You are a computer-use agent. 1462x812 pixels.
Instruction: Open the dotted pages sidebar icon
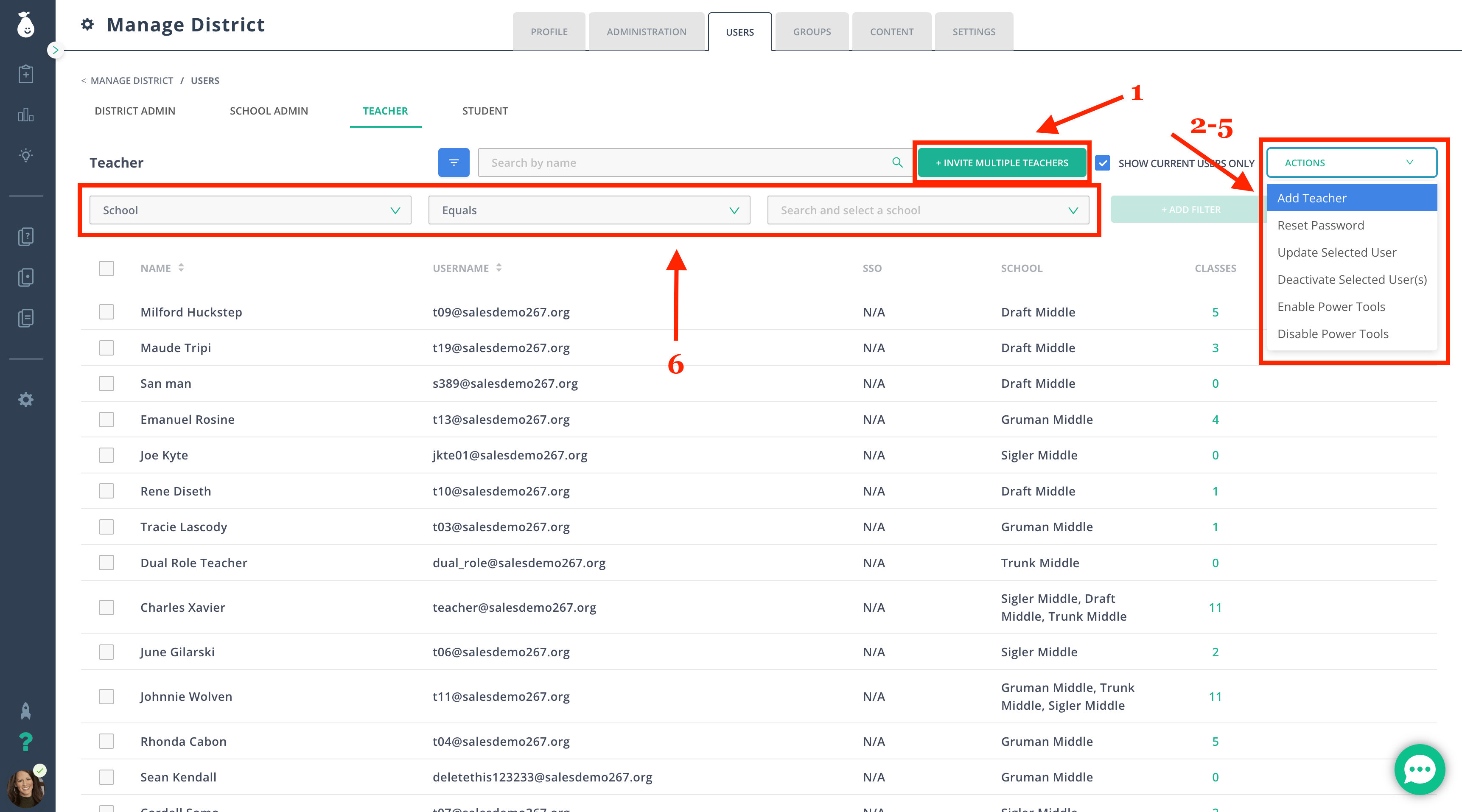click(x=25, y=277)
